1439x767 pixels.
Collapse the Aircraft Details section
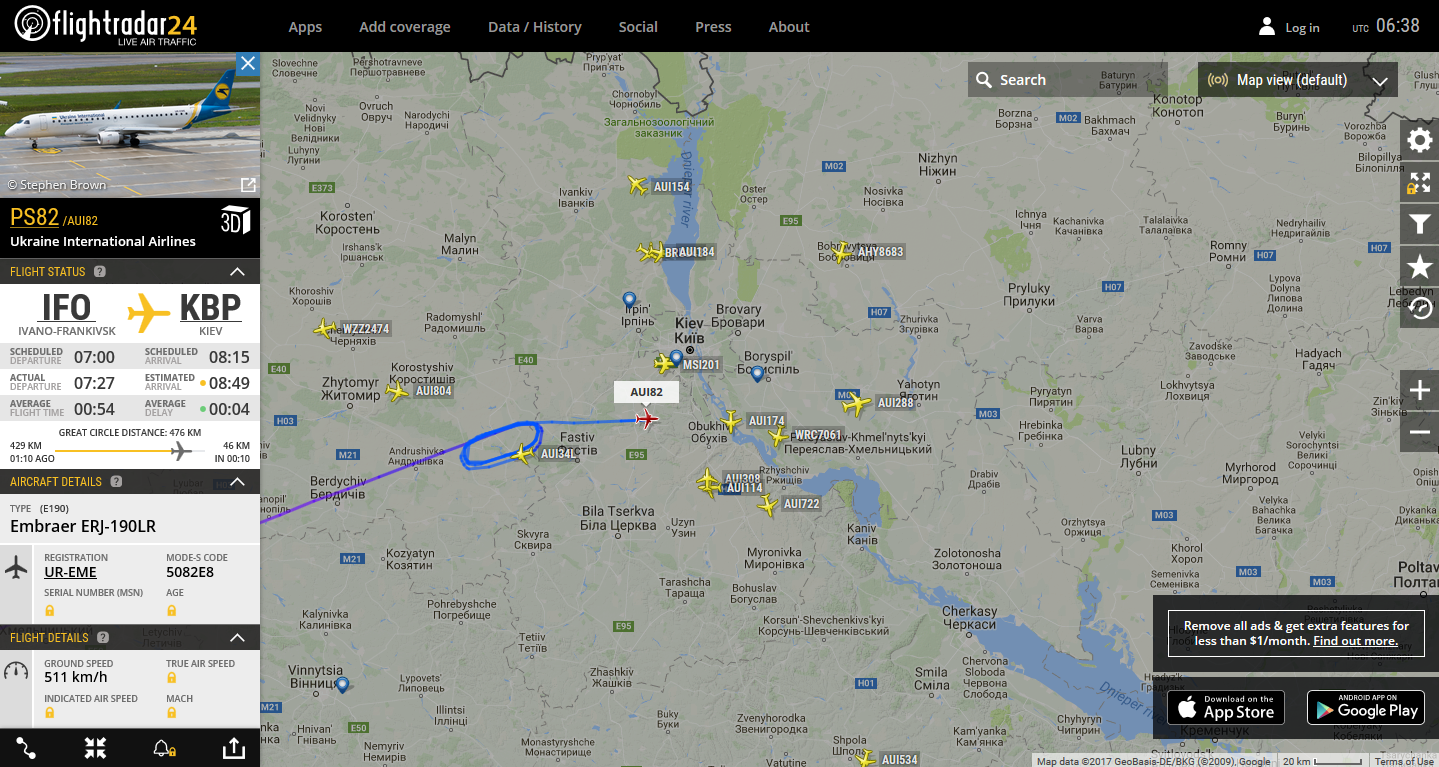point(237,481)
